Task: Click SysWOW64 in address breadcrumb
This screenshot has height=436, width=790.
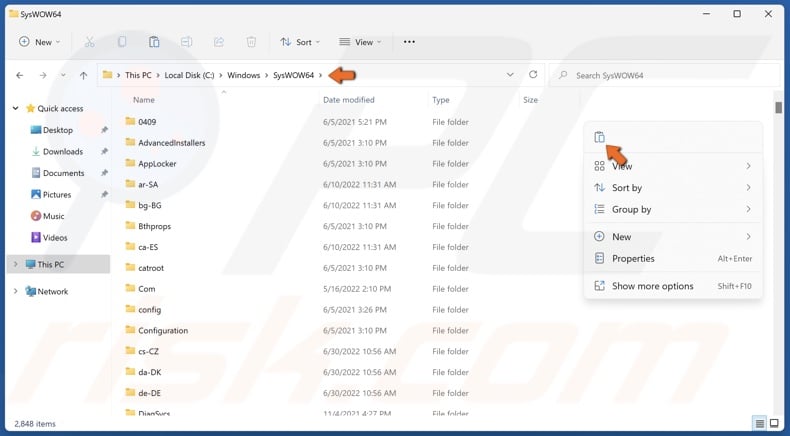Action: point(293,75)
